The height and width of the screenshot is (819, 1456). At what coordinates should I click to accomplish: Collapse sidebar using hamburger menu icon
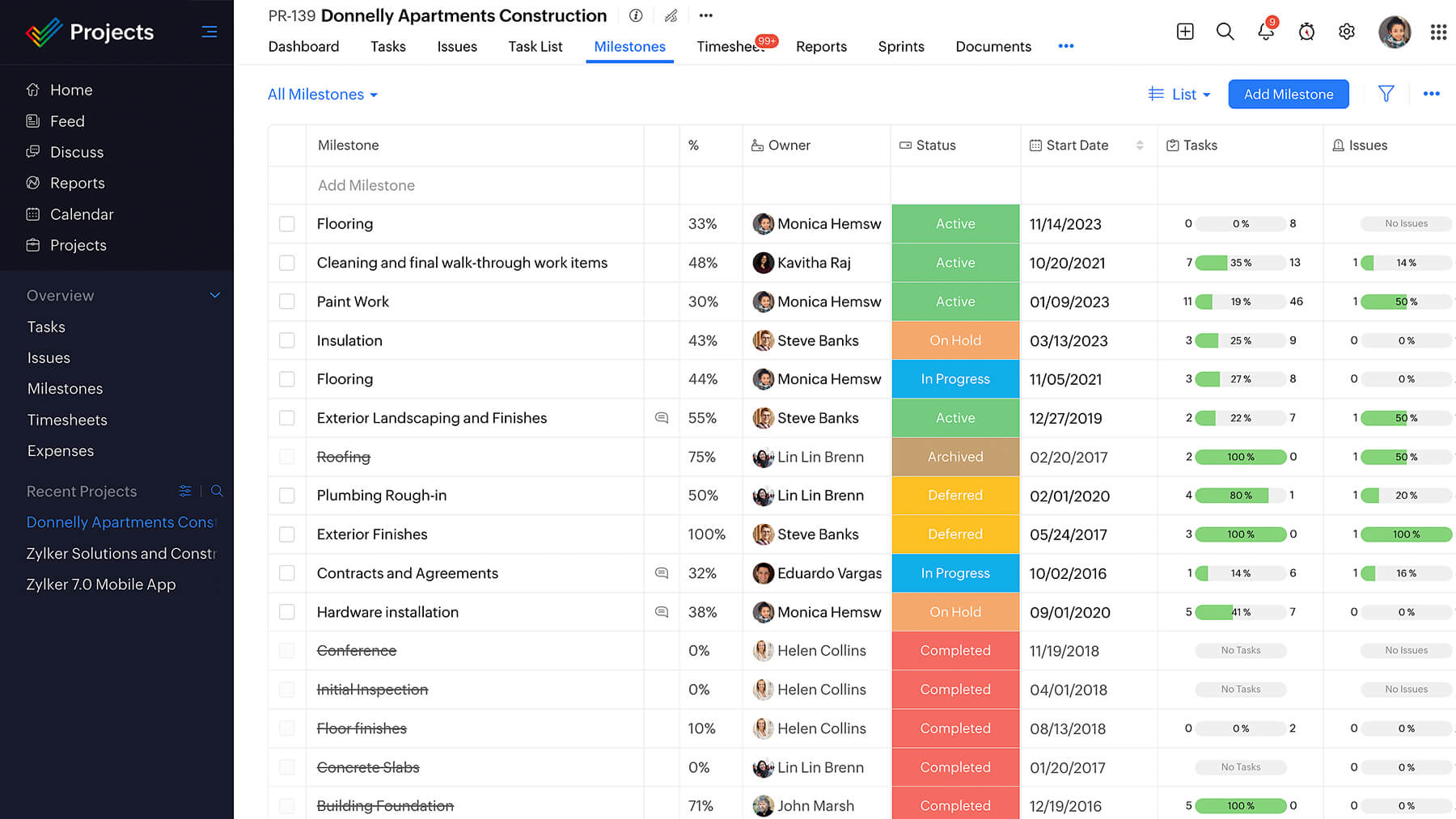(210, 32)
